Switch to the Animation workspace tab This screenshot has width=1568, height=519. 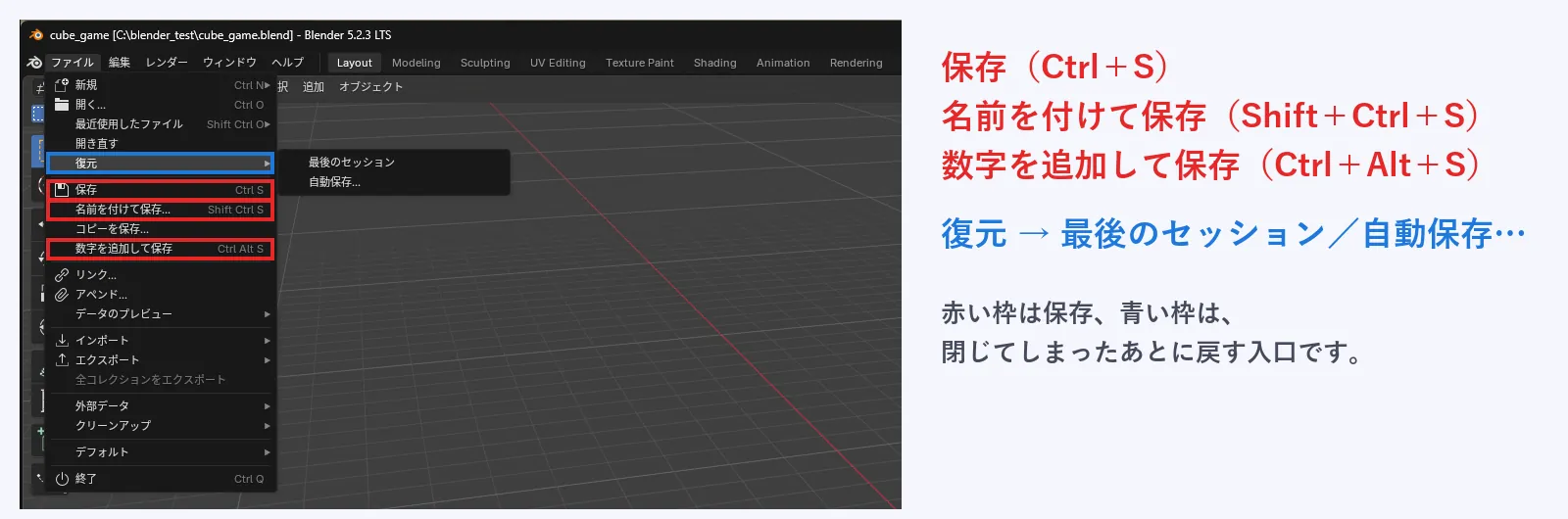(783, 63)
